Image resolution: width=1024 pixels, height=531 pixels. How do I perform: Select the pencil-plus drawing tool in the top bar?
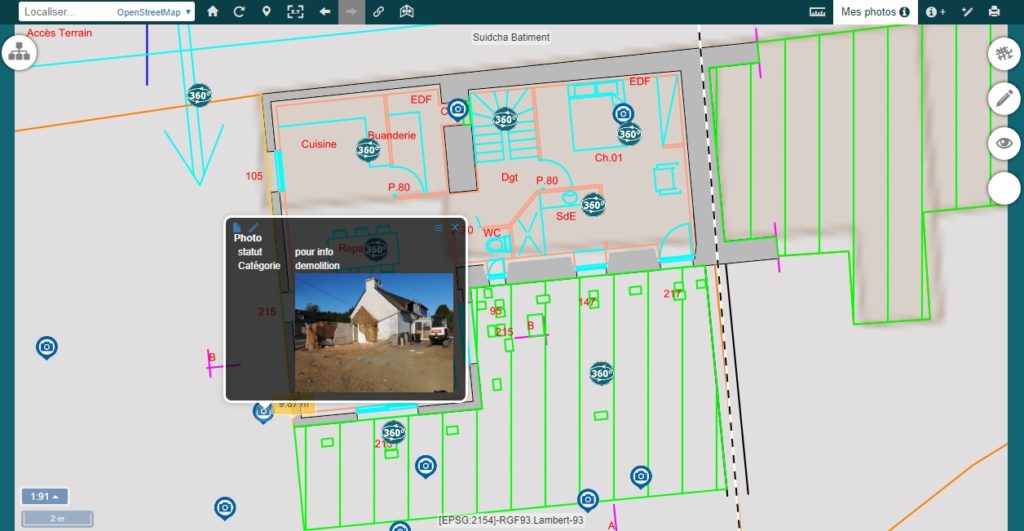click(x=967, y=12)
